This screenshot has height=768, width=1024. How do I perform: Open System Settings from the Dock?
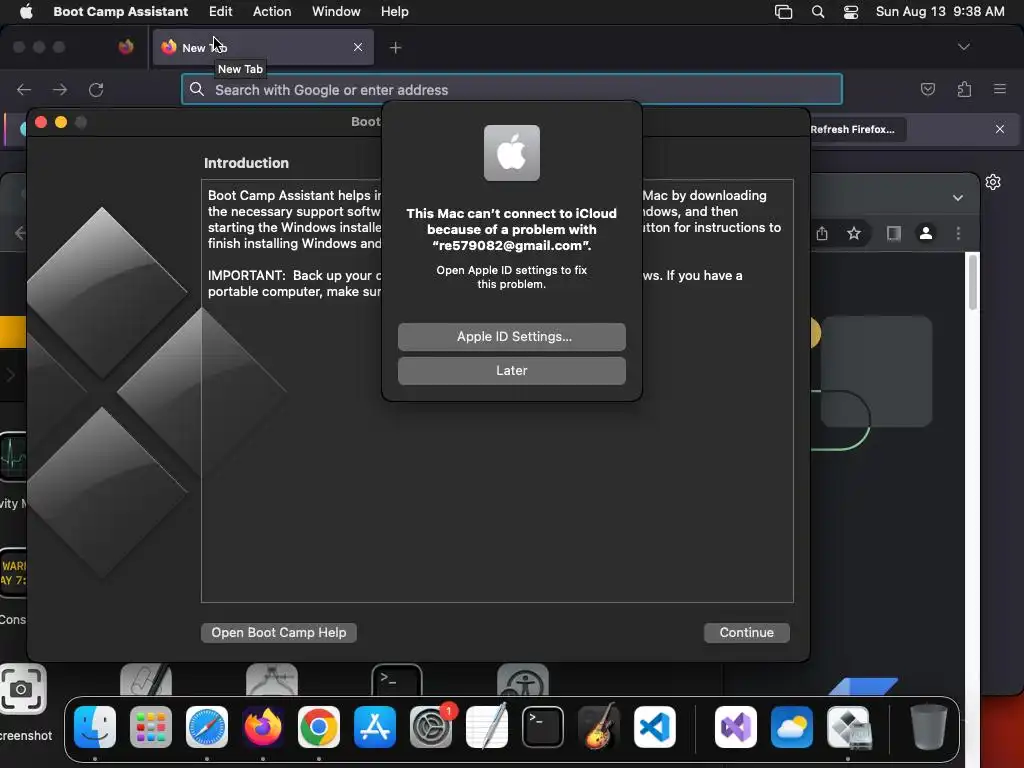[x=431, y=727]
